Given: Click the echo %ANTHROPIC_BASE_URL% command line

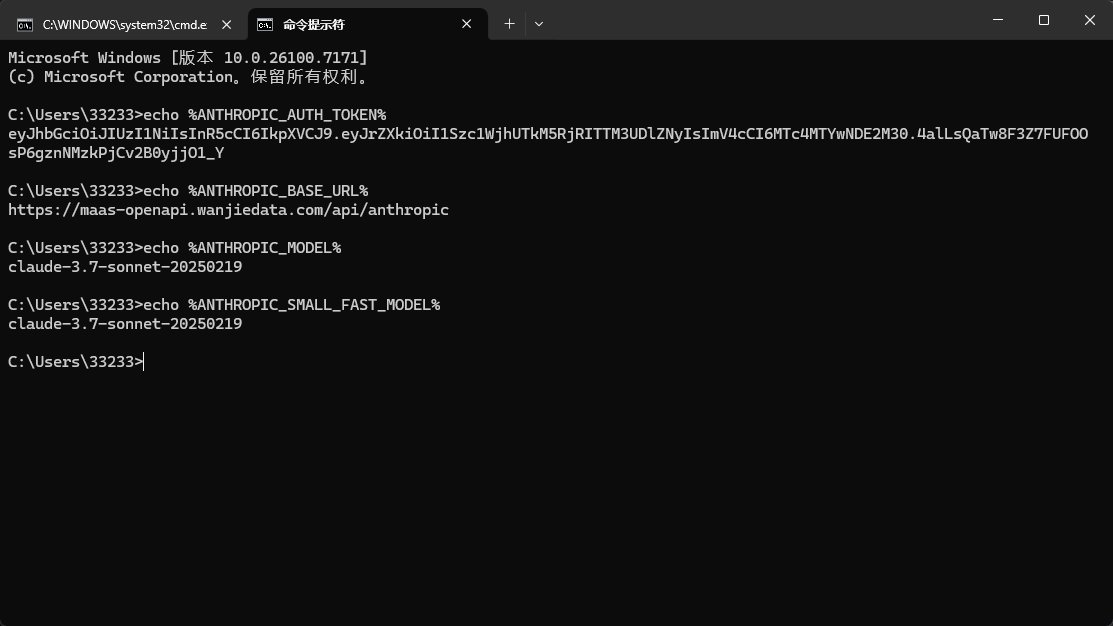Looking at the screenshot, I should point(188,191).
